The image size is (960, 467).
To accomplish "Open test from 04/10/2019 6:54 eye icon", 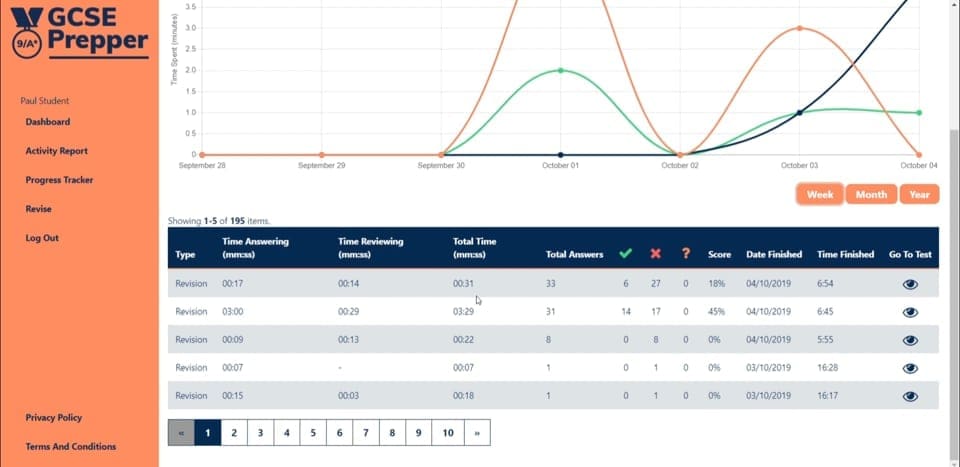I will coord(910,284).
